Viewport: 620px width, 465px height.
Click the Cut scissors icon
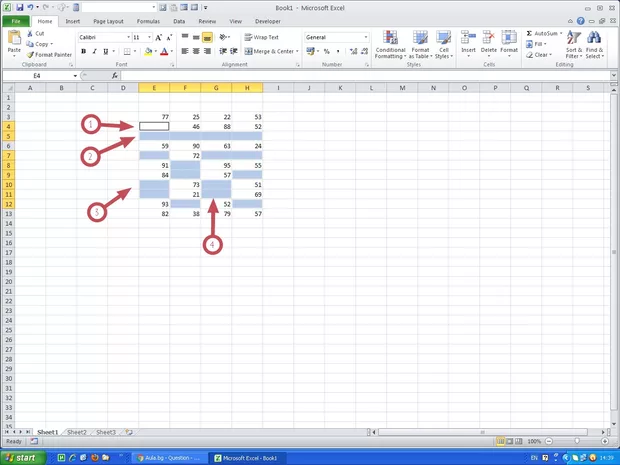(x=30, y=34)
